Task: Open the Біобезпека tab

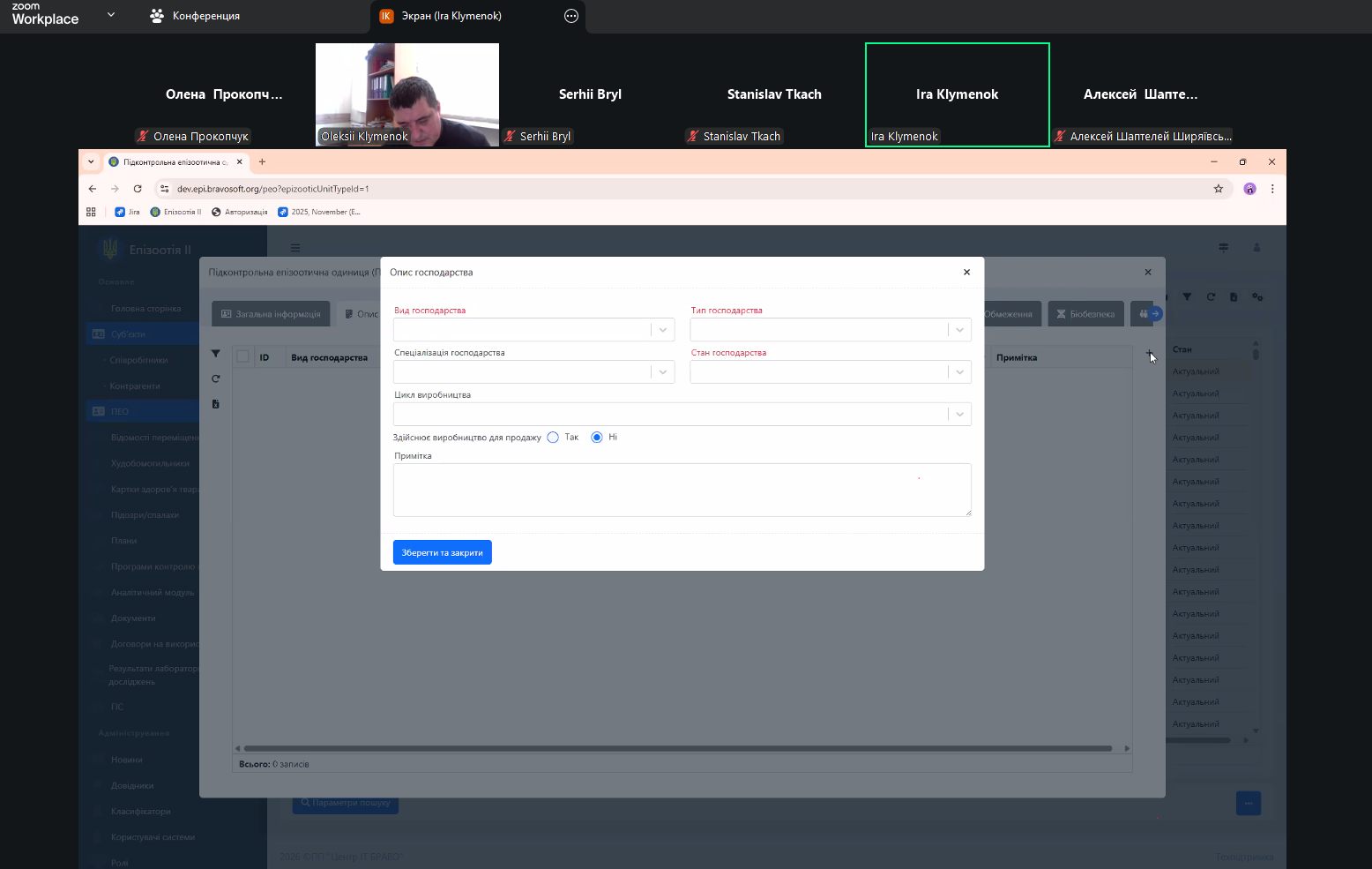Action: [x=1085, y=314]
